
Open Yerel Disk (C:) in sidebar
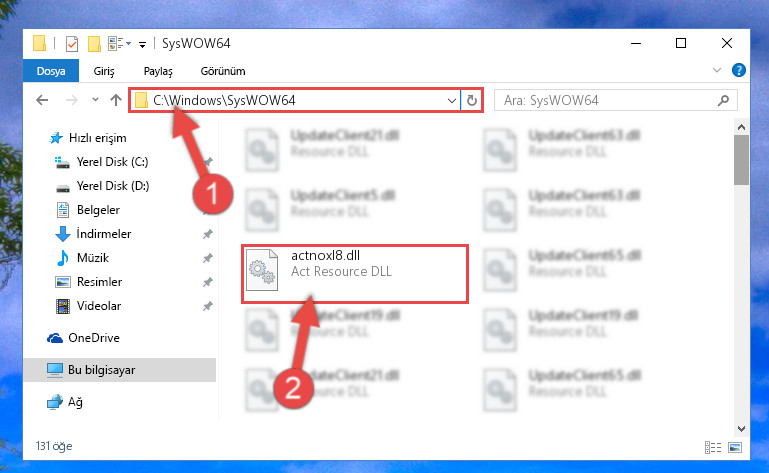pos(112,162)
